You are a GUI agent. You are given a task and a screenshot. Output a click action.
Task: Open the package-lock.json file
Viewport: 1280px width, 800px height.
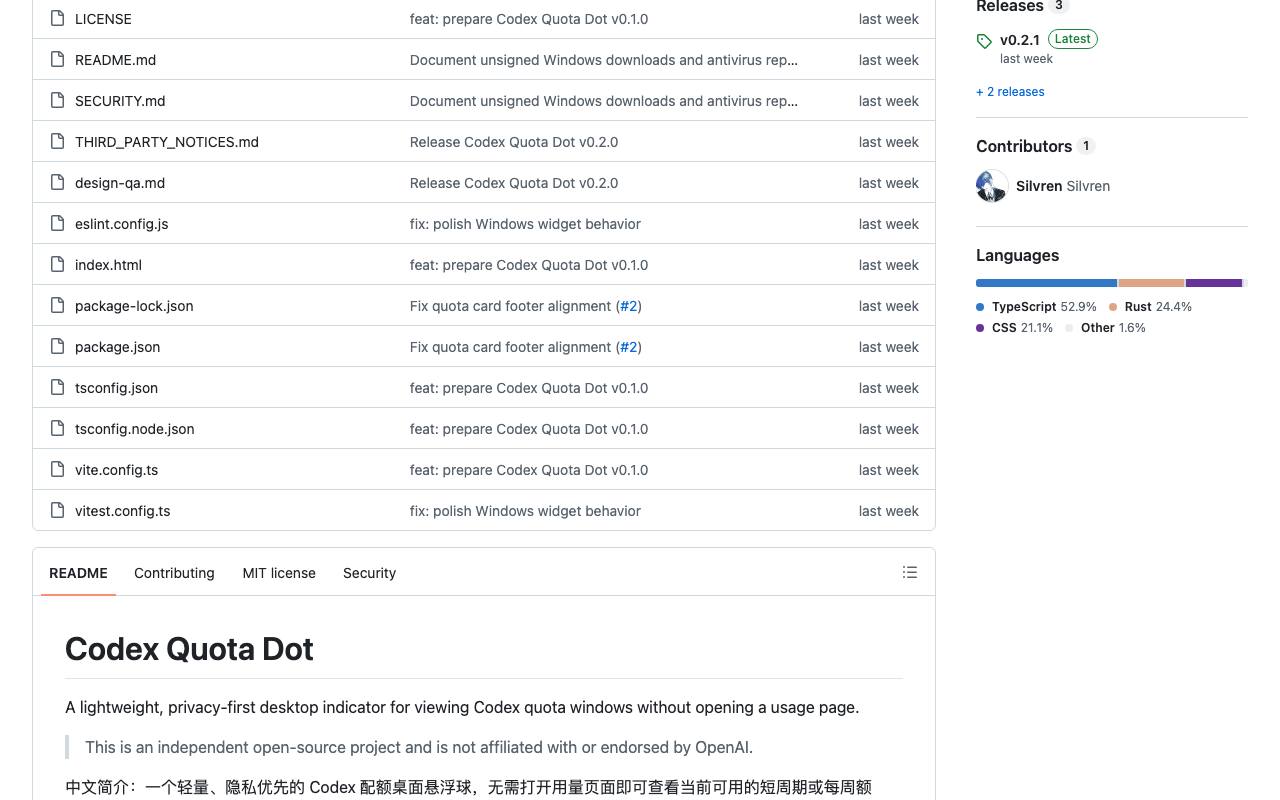134,306
